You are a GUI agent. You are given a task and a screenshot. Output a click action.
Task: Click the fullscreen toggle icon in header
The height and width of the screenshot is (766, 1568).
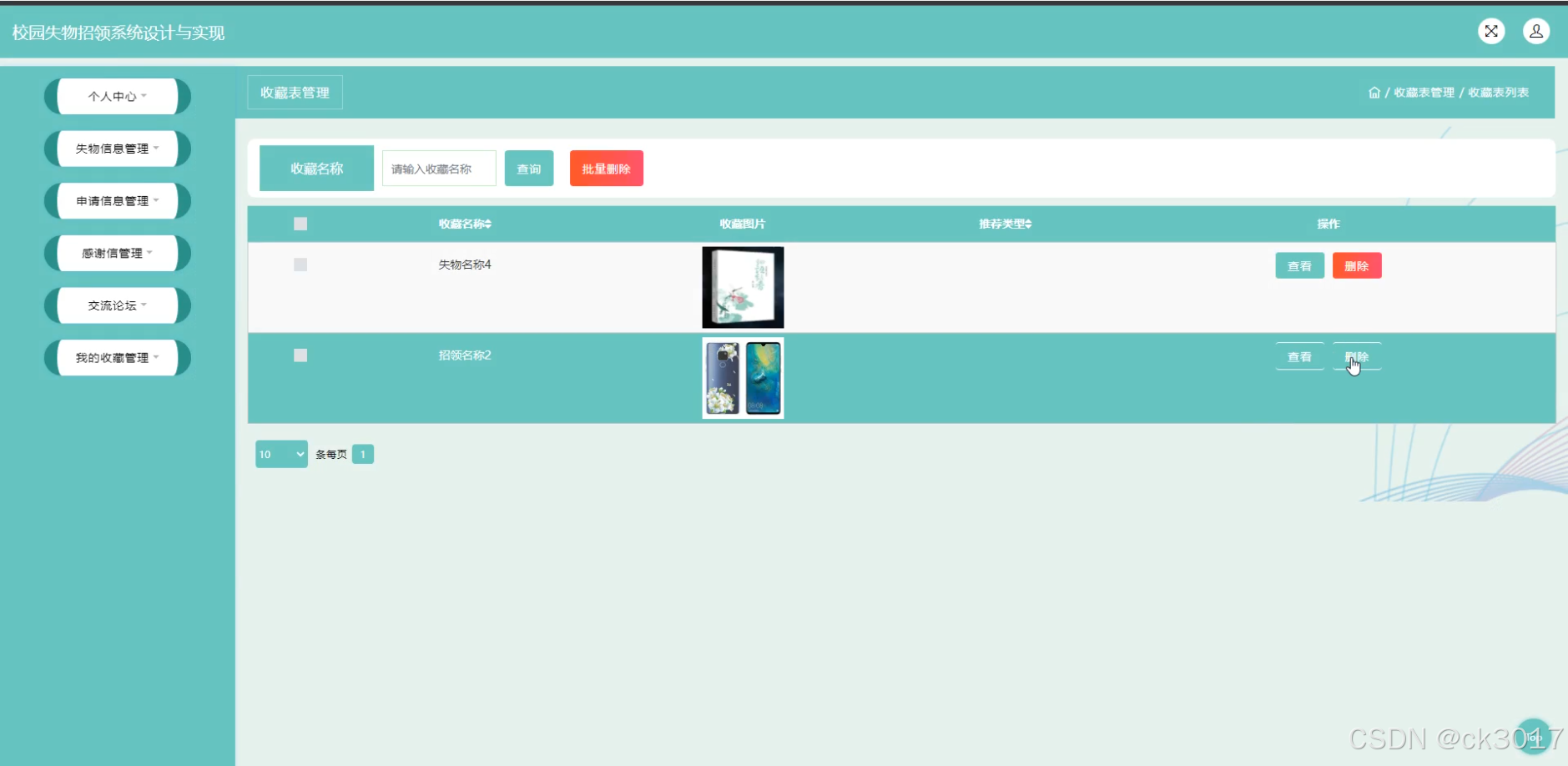[1493, 31]
